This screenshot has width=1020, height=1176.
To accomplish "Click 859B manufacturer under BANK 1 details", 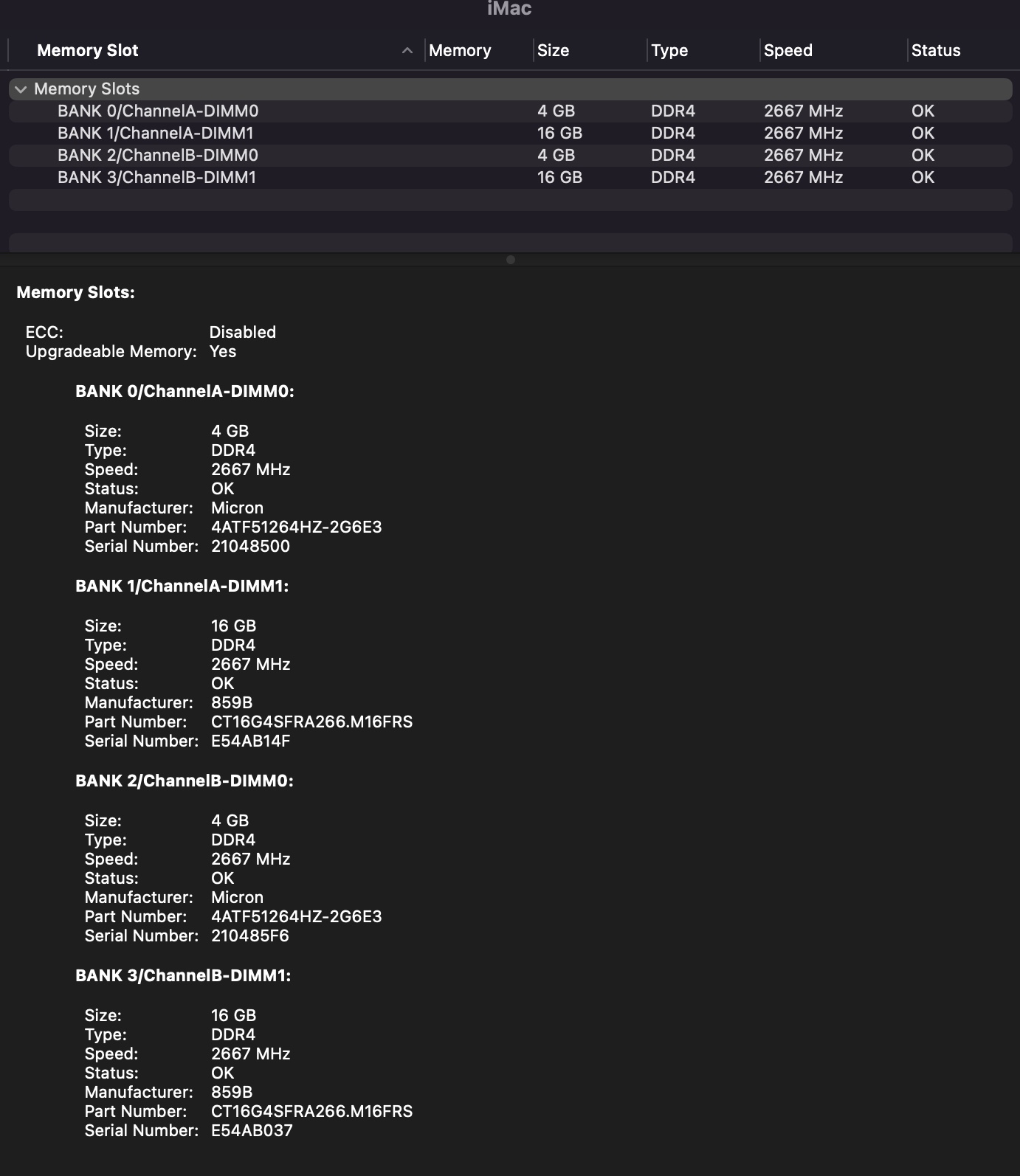I will pyautogui.click(x=231, y=702).
